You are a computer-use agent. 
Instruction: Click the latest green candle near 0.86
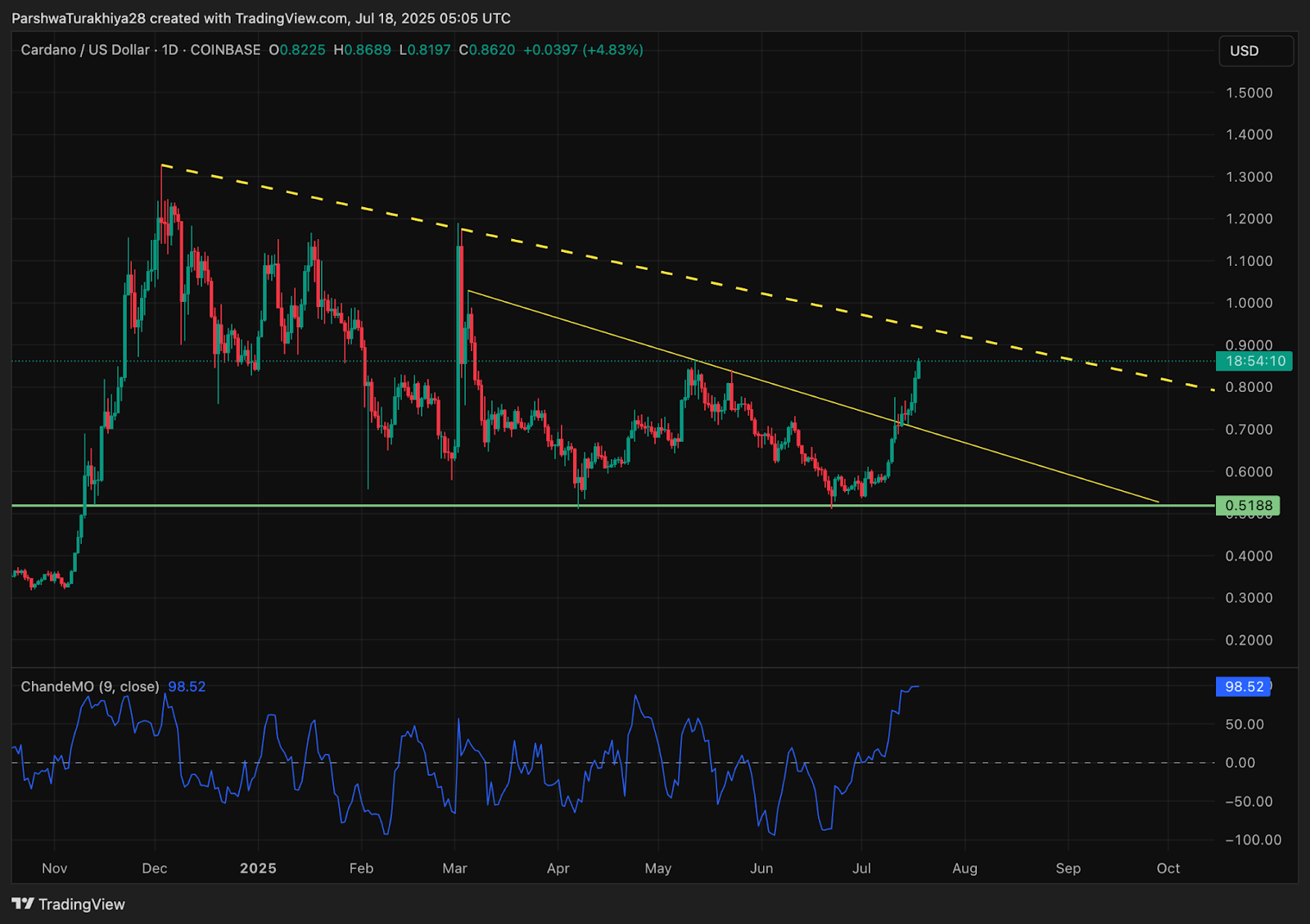click(919, 368)
